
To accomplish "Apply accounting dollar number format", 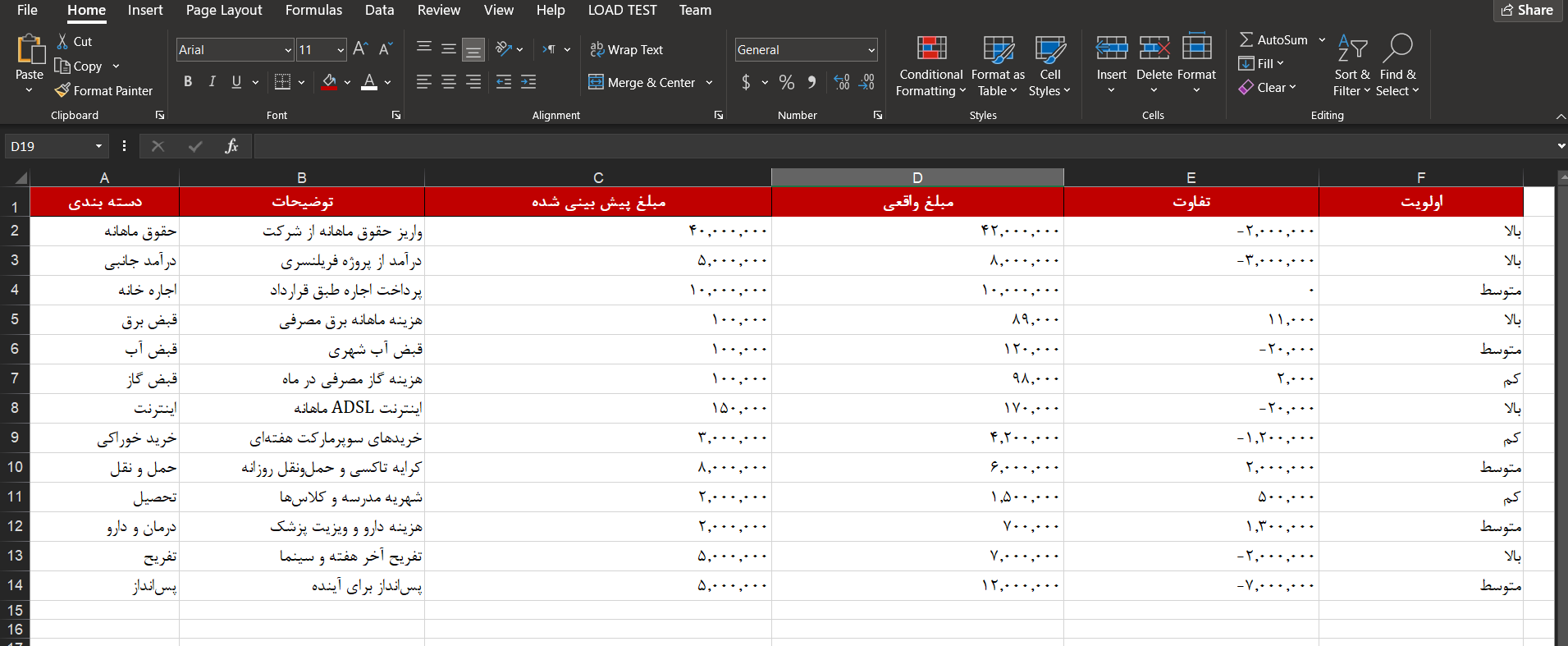I will coord(746,82).
